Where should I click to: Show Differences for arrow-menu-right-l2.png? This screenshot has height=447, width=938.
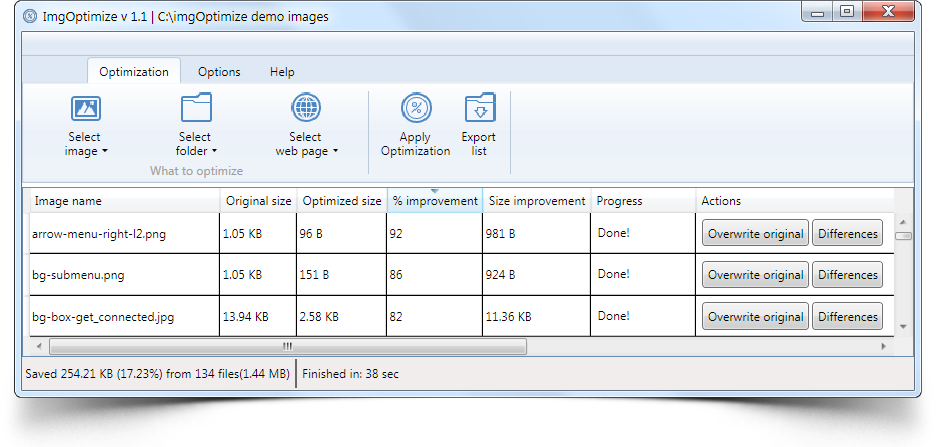847,233
